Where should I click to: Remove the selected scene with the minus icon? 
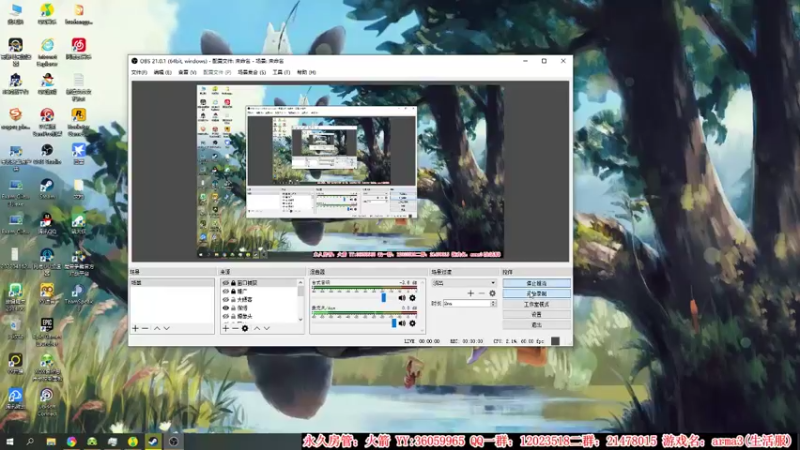pos(145,328)
